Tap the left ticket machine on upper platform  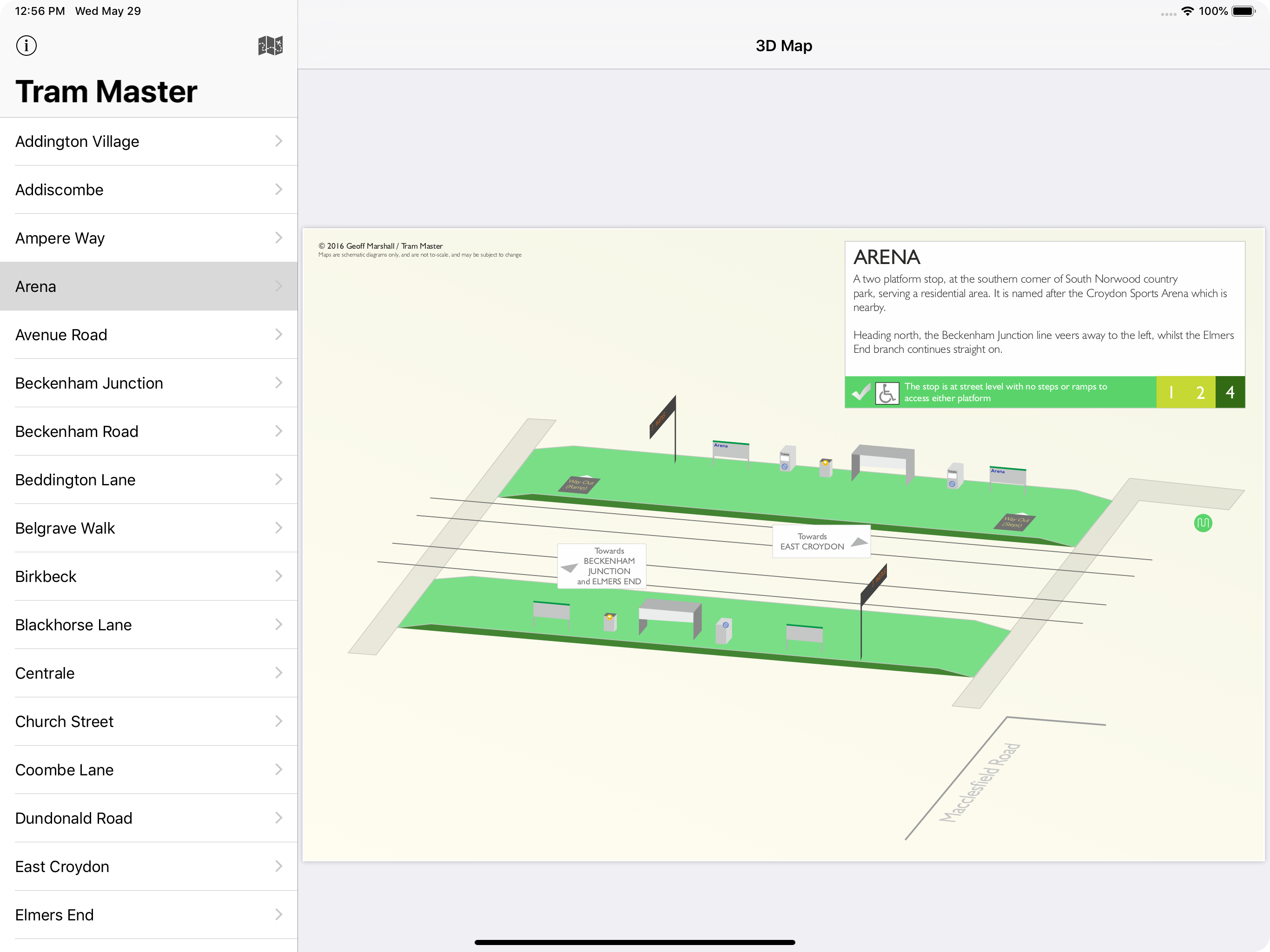(787, 458)
